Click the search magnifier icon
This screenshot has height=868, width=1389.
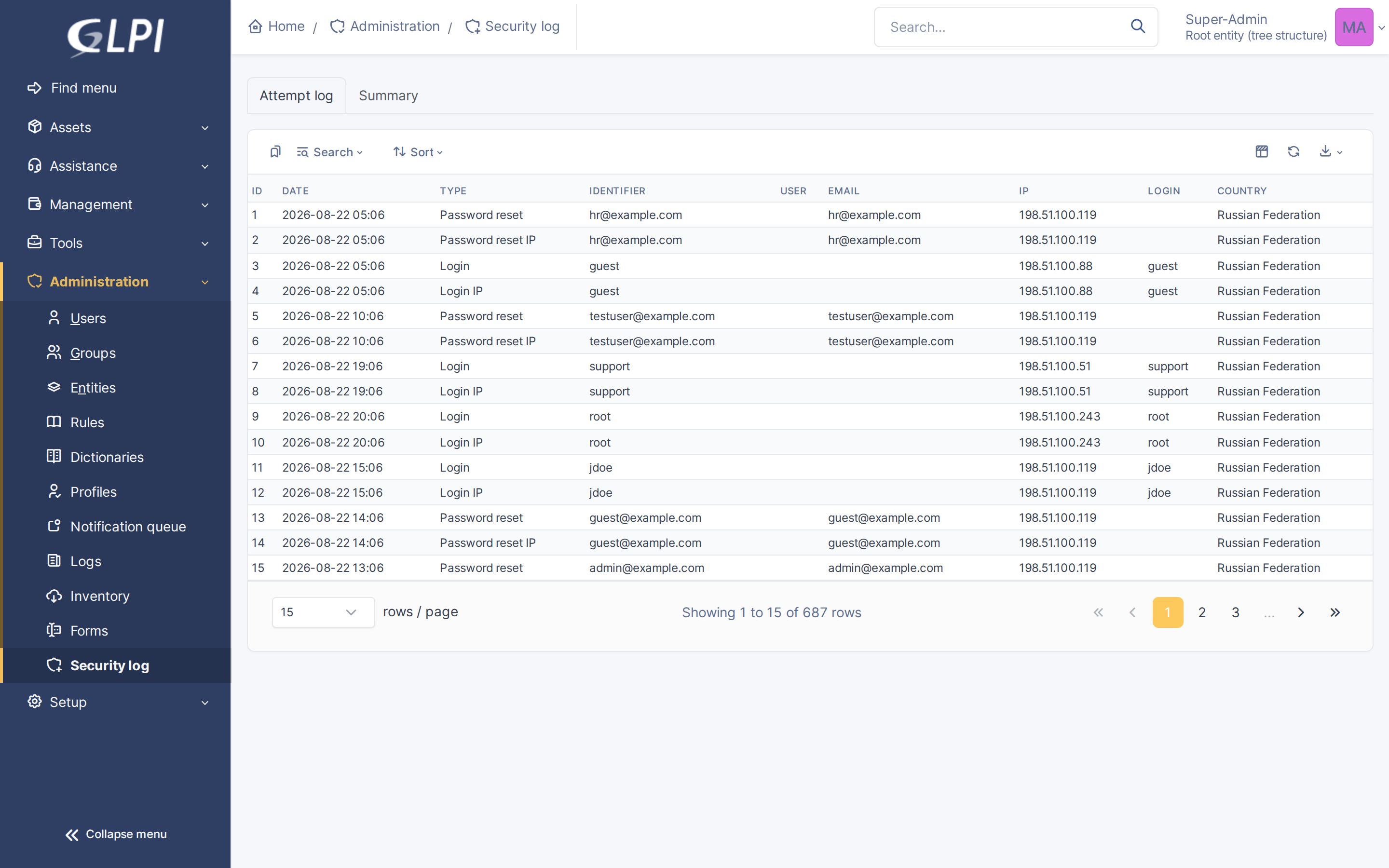(x=1138, y=27)
